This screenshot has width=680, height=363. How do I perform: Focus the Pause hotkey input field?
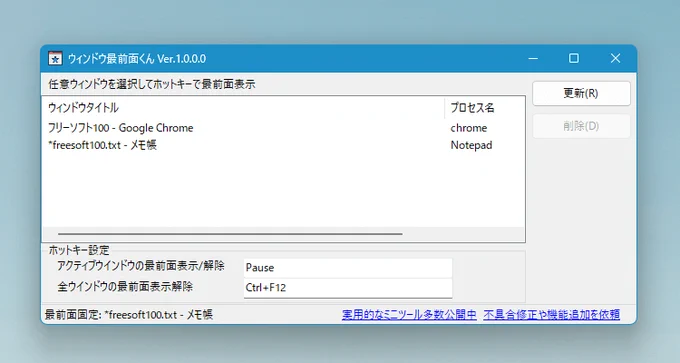point(348,268)
